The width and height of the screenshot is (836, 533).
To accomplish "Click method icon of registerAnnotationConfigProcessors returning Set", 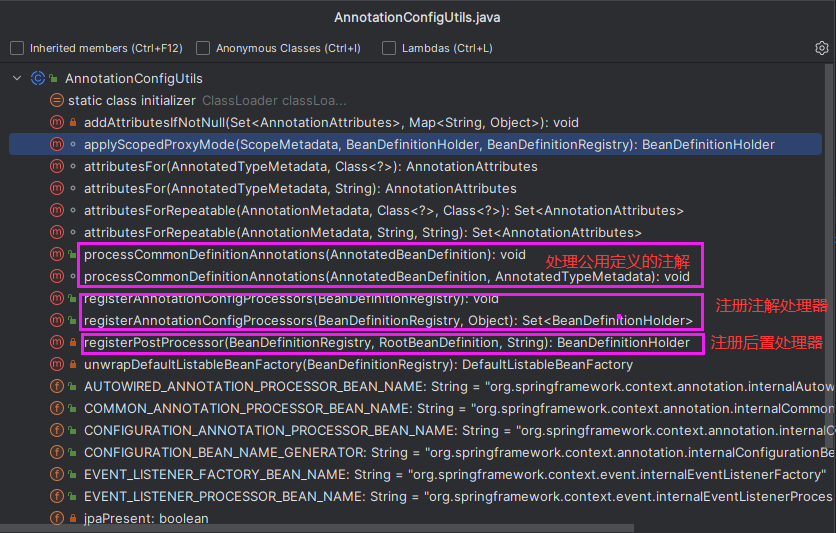I will coord(57,320).
